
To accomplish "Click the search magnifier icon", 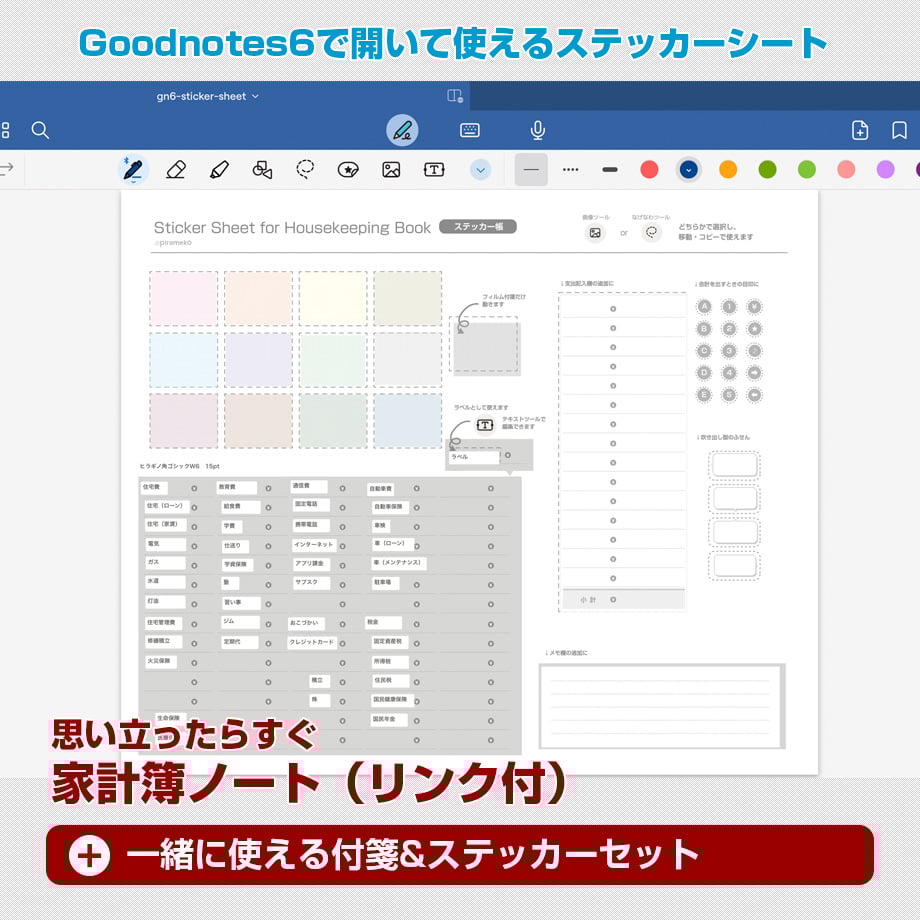I will [40, 130].
